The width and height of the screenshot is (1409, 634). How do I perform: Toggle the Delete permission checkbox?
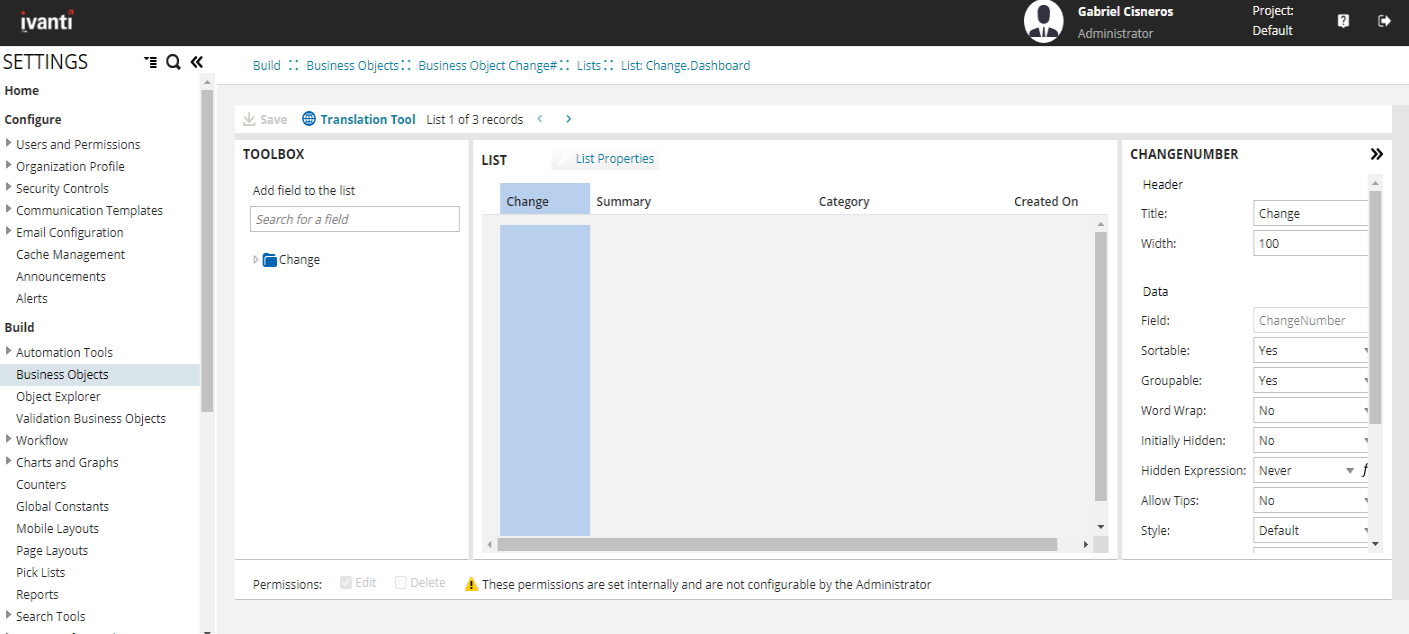click(401, 583)
